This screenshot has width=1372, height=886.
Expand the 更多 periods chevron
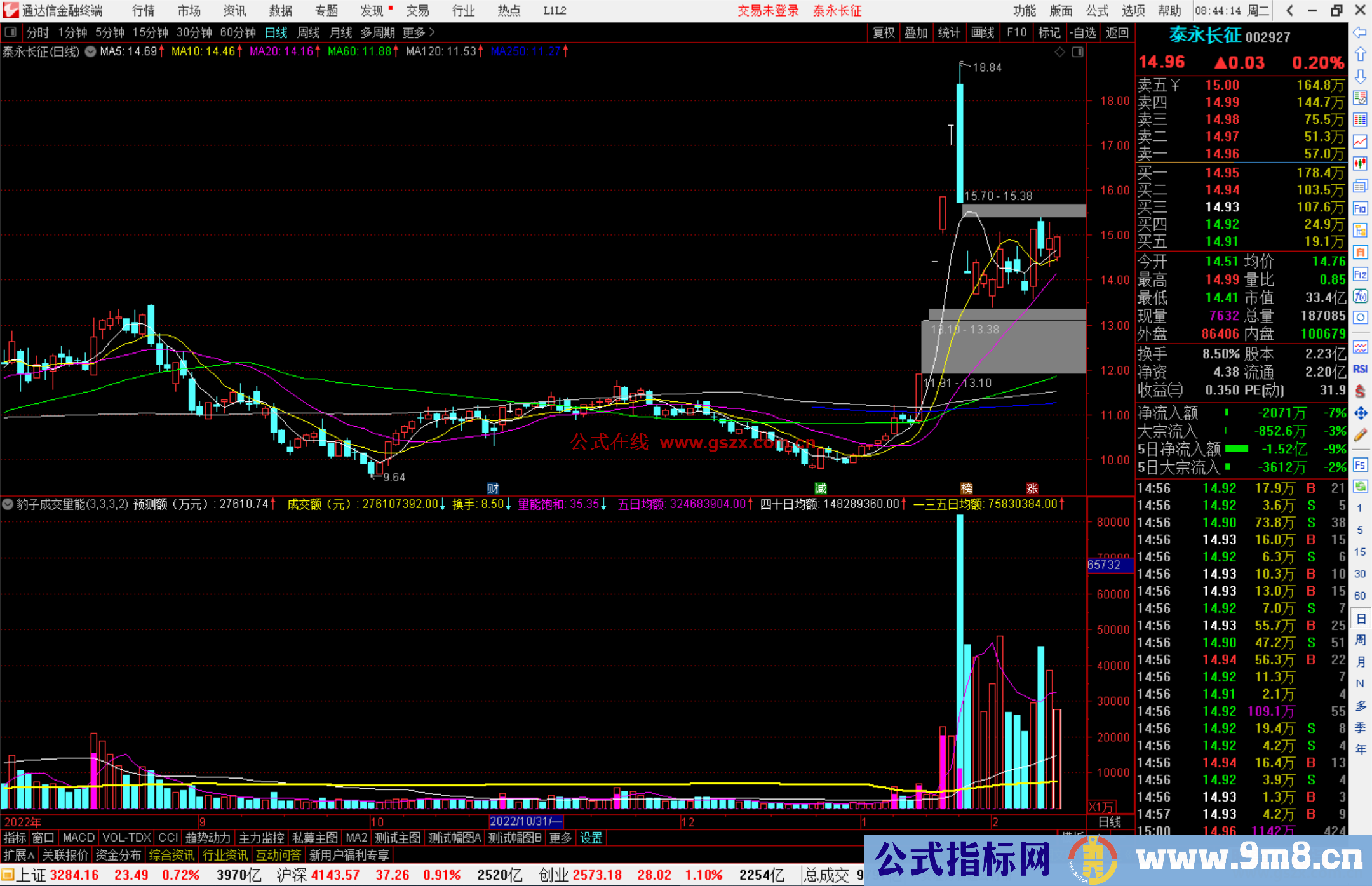pyautogui.click(x=433, y=32)
